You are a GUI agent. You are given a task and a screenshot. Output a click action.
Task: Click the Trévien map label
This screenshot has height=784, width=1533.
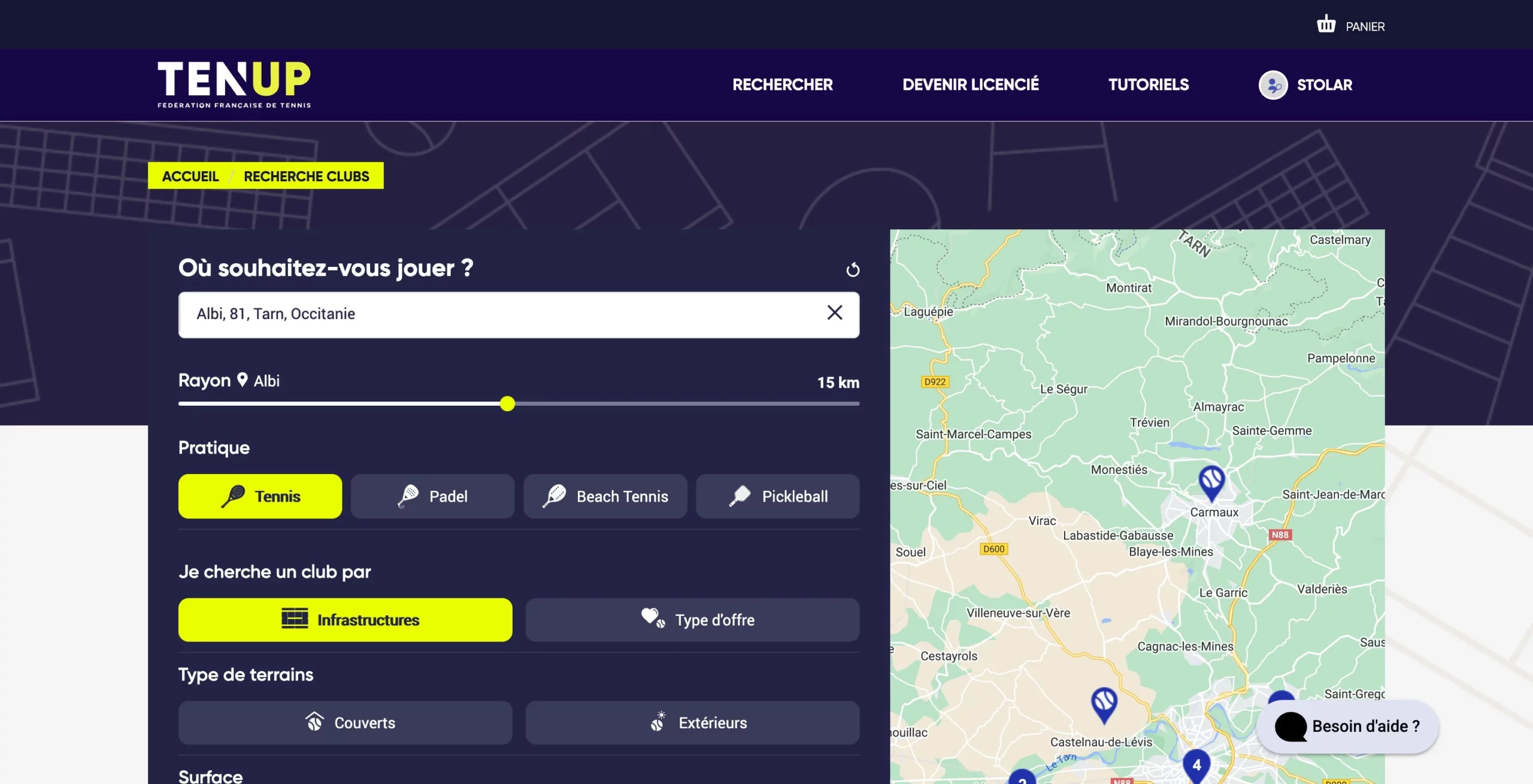1149,423
